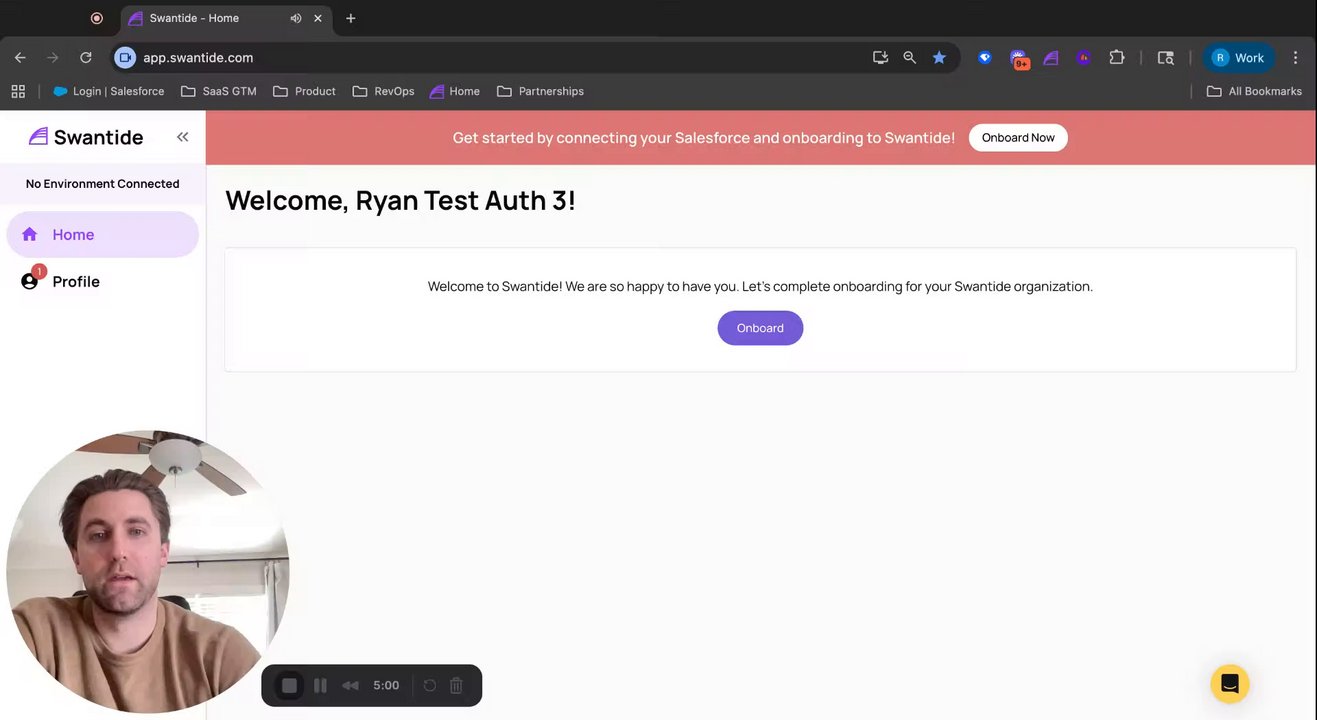1317x720 pixels.
Task: Click the Welcome, Ryan Test Auth 3! heading
Action: point(400,200)
